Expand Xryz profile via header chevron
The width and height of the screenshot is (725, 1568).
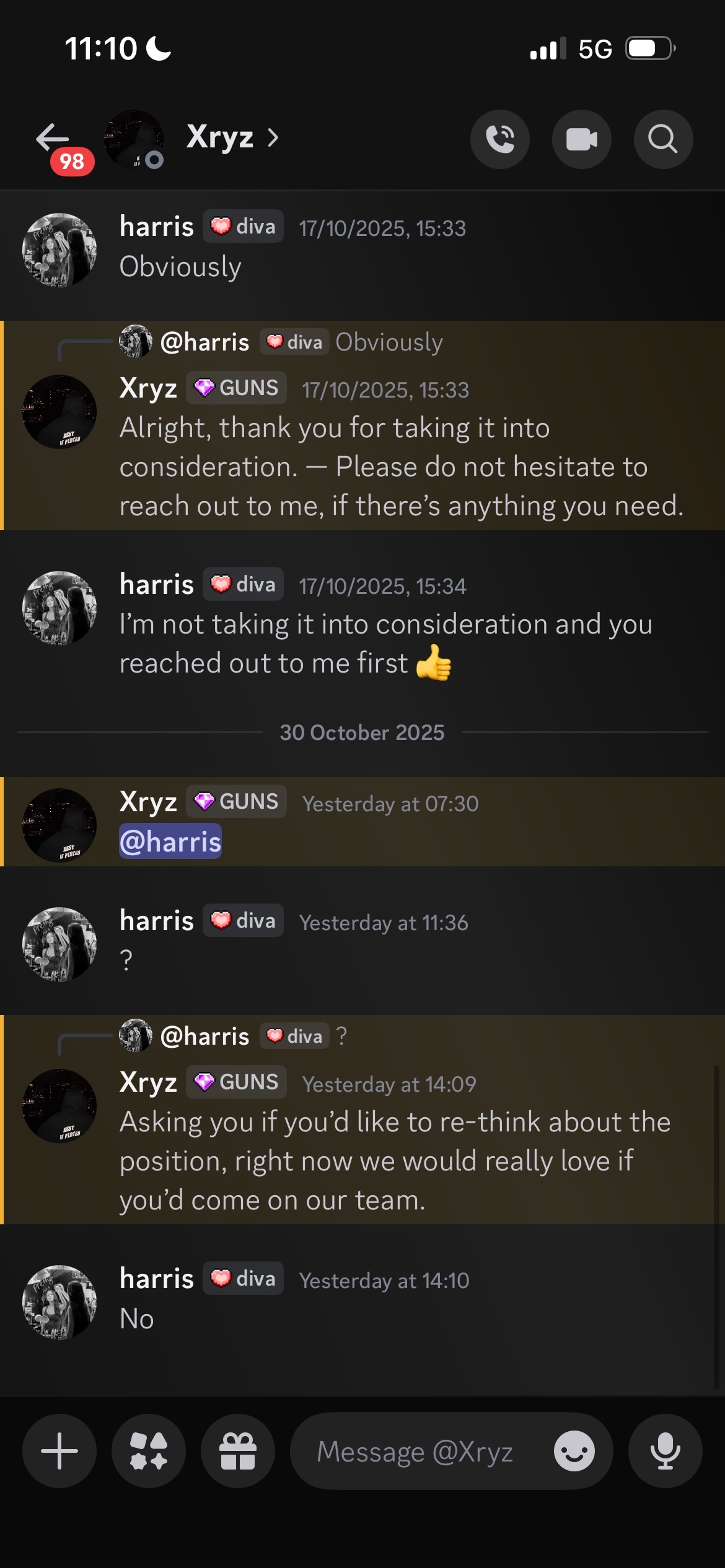pos(273,137)
